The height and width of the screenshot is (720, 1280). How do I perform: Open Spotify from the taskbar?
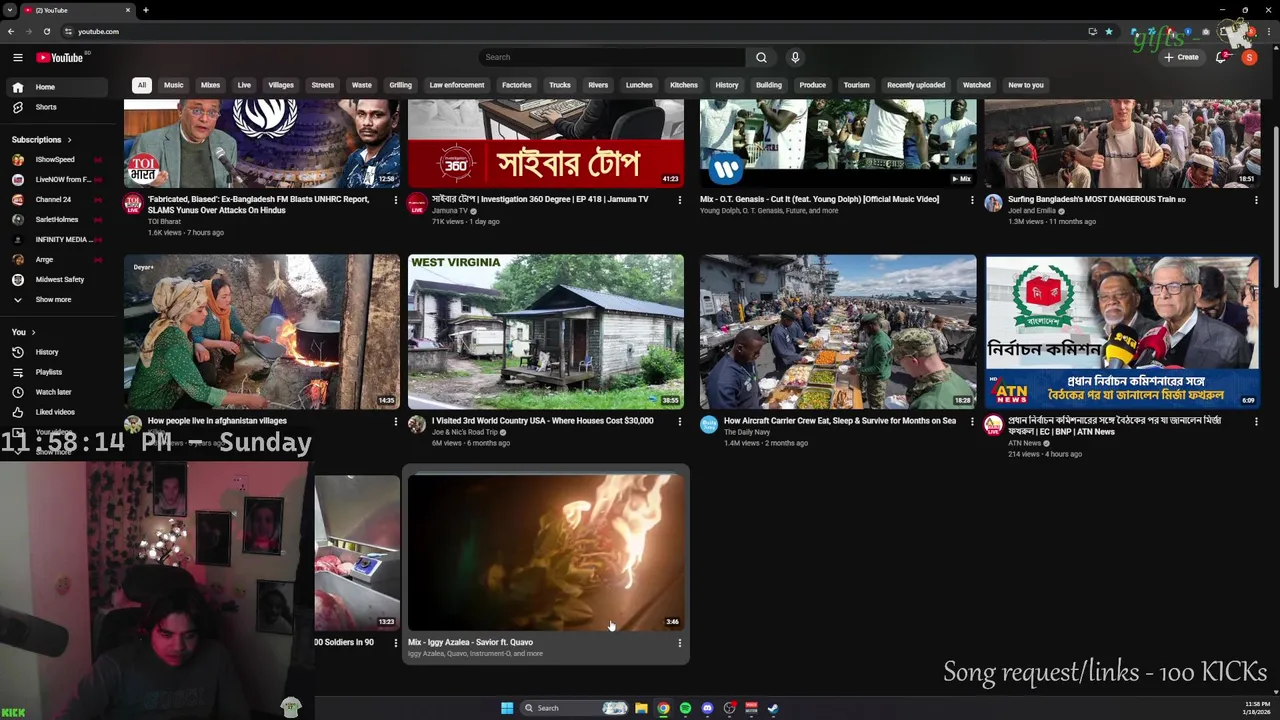click(685, 708)
